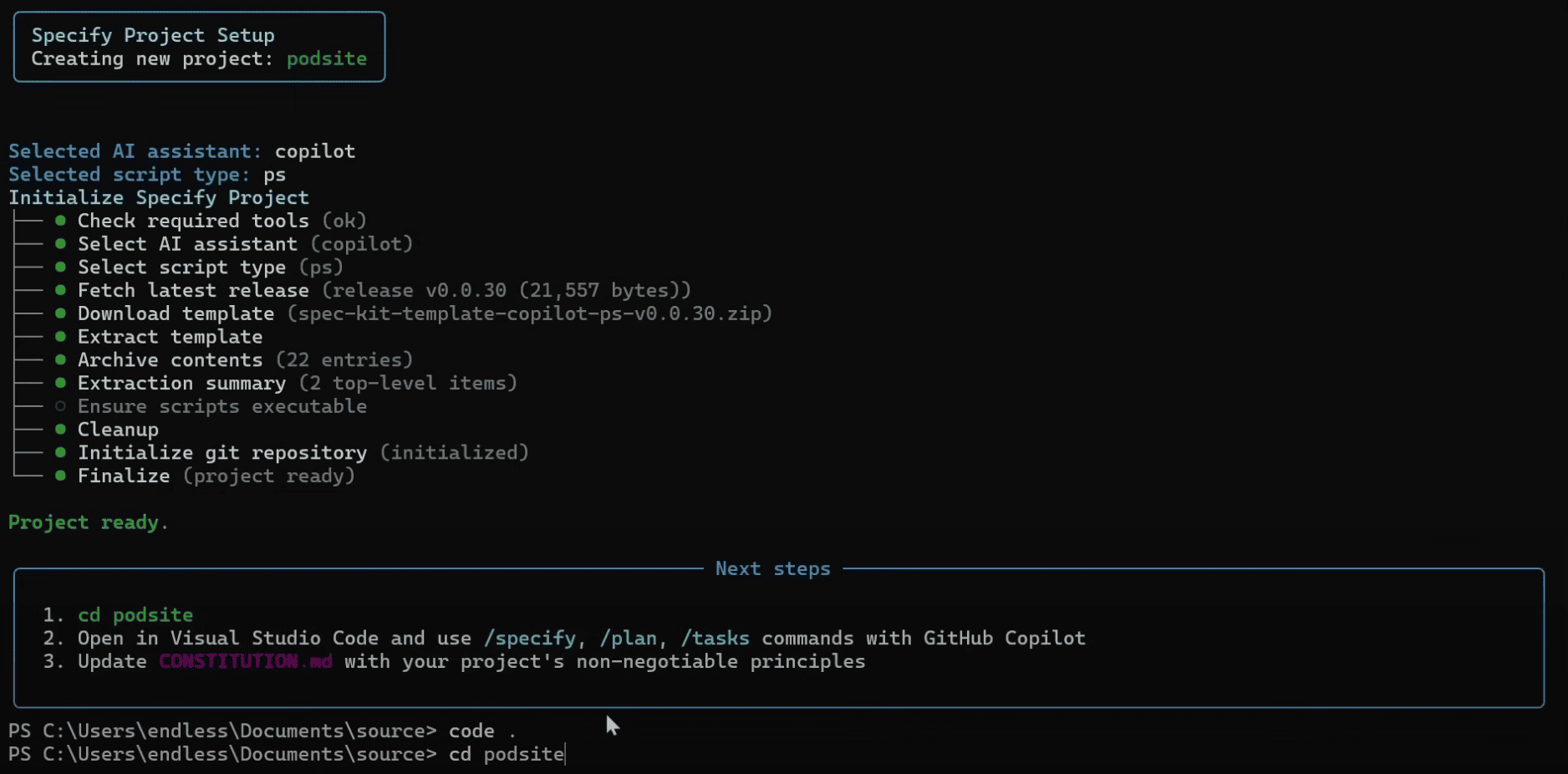Click the green dot for Select AI assistant step
The width and height of the screenshot is (1568, 774).
click(x=61, y=244)
